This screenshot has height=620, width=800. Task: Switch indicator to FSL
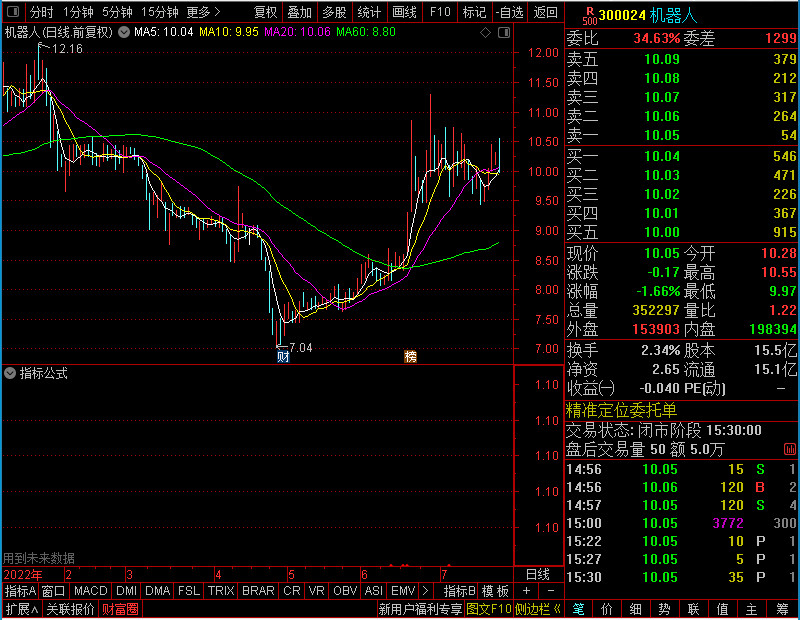point(189,591)
